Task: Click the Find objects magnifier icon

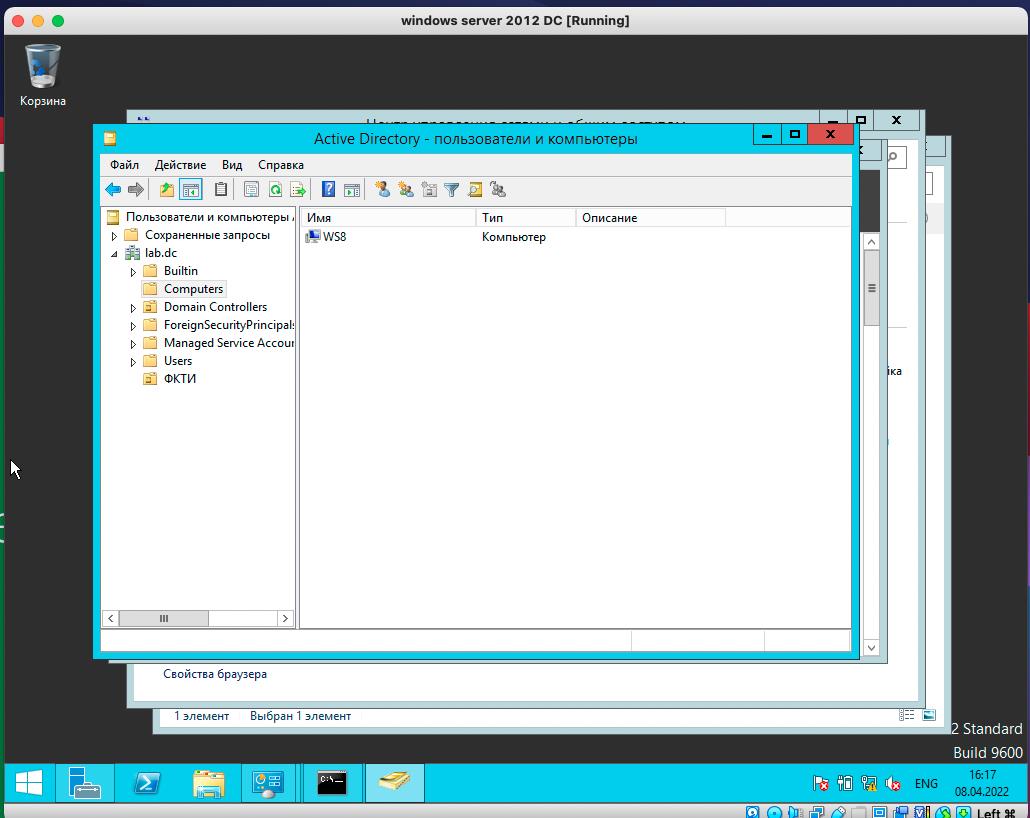Action: point(475,190)
